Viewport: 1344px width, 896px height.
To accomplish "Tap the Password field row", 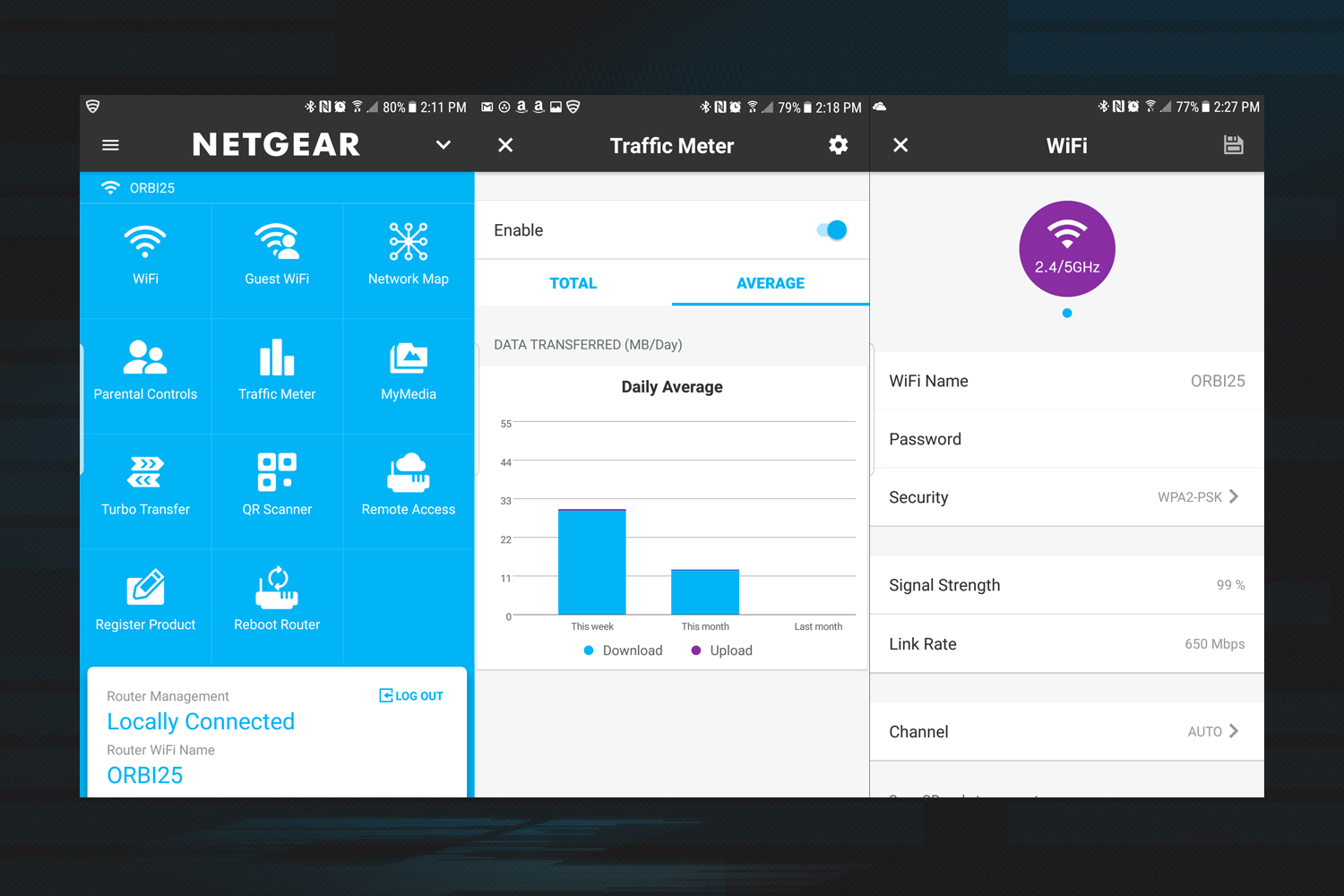I will (1067, 439).
